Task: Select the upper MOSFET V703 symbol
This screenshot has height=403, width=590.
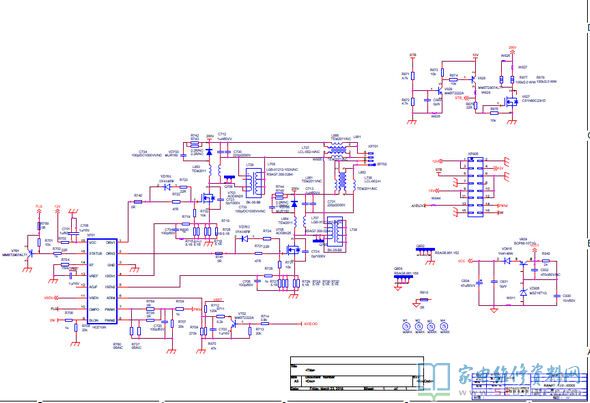Action: click(x=208, y=197)
